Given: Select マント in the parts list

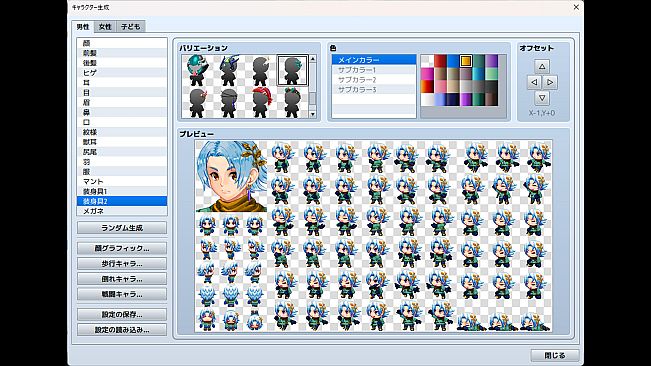Looking at the screenshot, I should [x=122, y=181].
